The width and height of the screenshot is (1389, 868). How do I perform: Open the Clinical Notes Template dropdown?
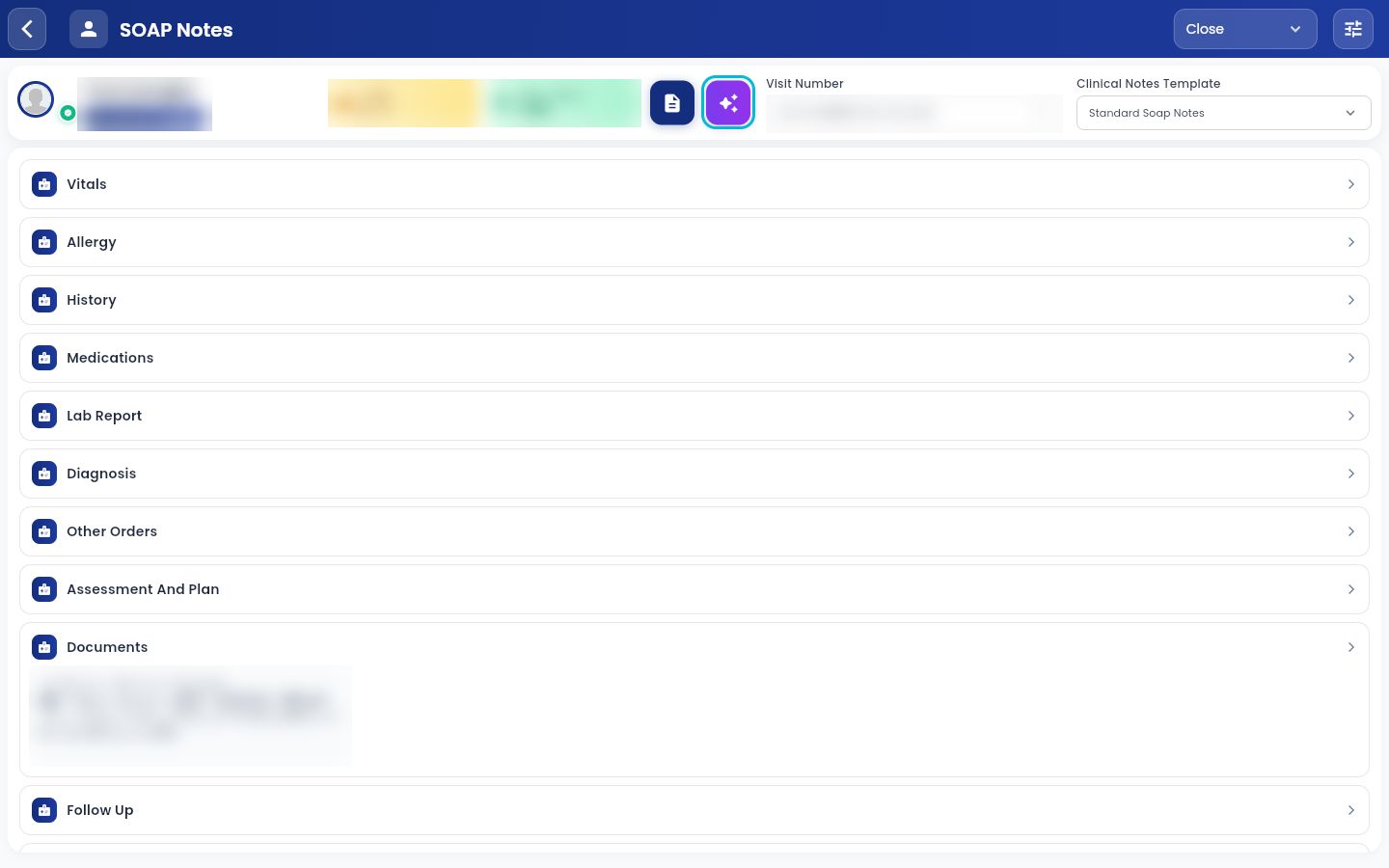(1223, 113)
